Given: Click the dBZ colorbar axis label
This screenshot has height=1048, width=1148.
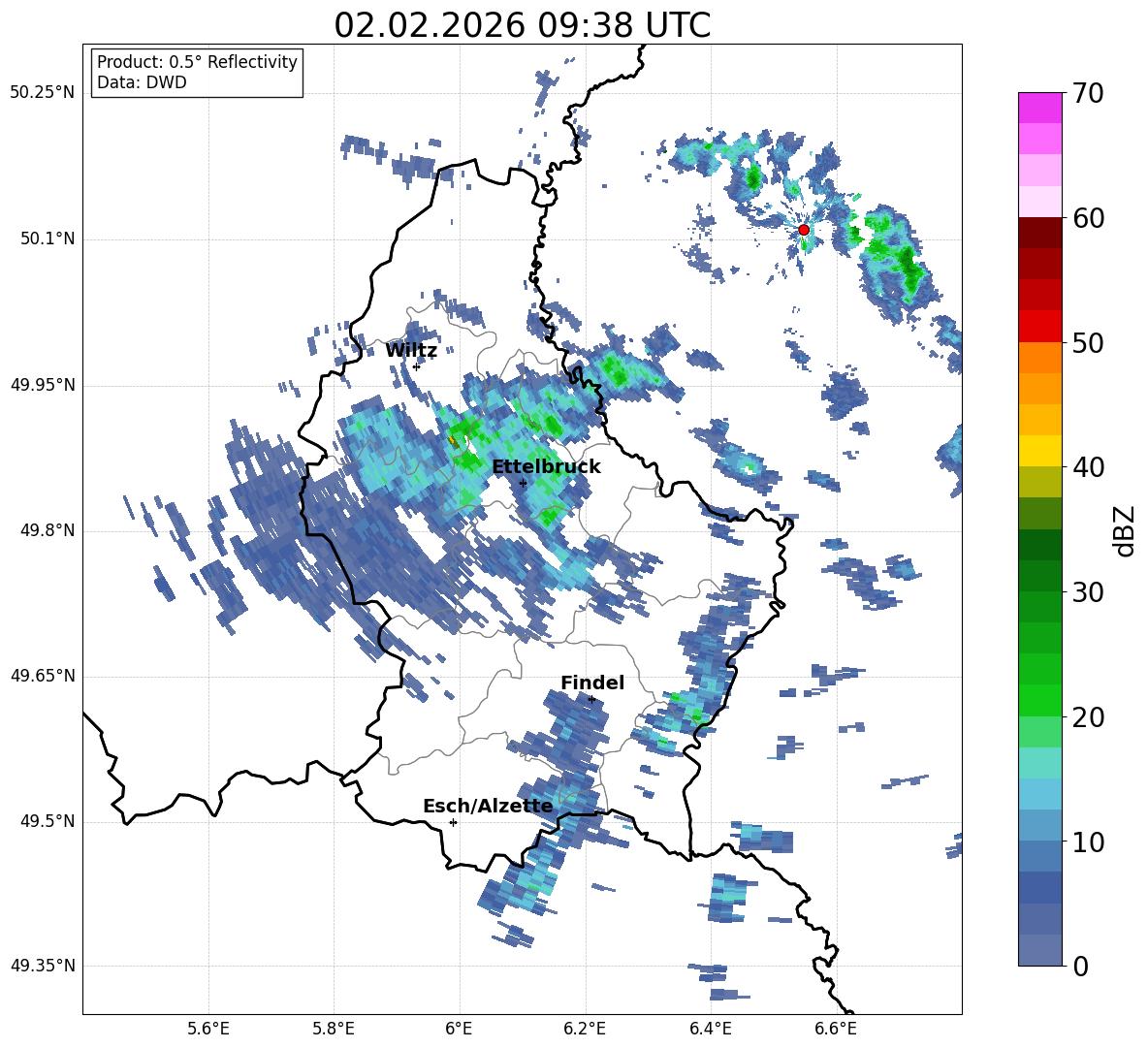Looking at the screenshot, I should (x=1126, y=531).
